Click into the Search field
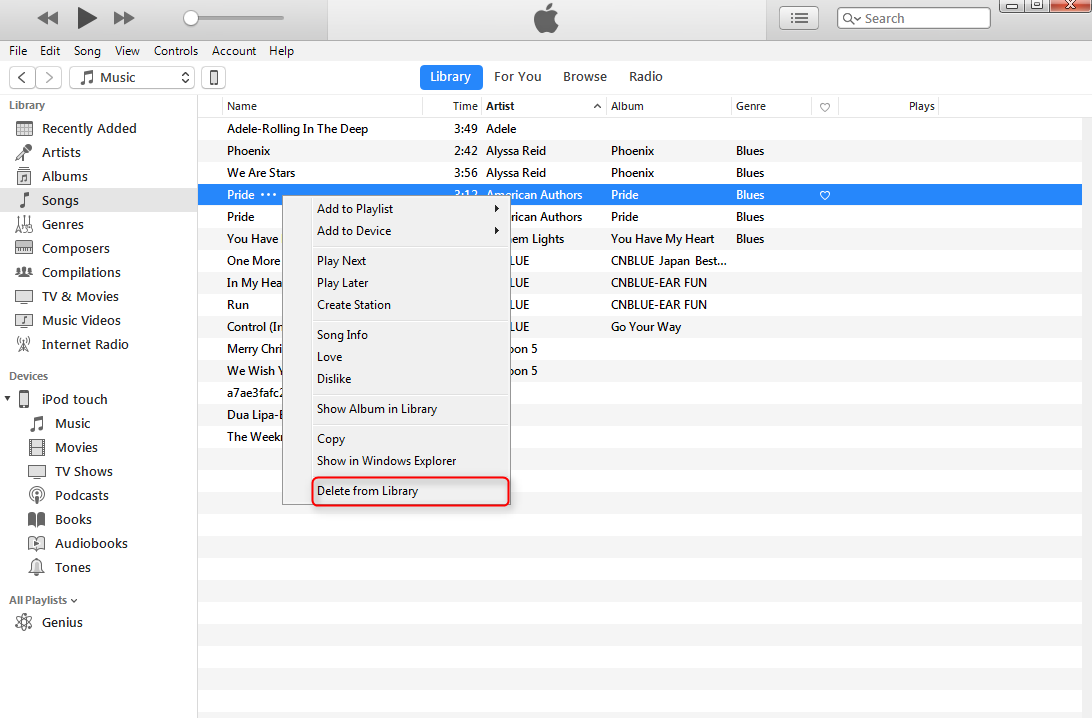 922,18
